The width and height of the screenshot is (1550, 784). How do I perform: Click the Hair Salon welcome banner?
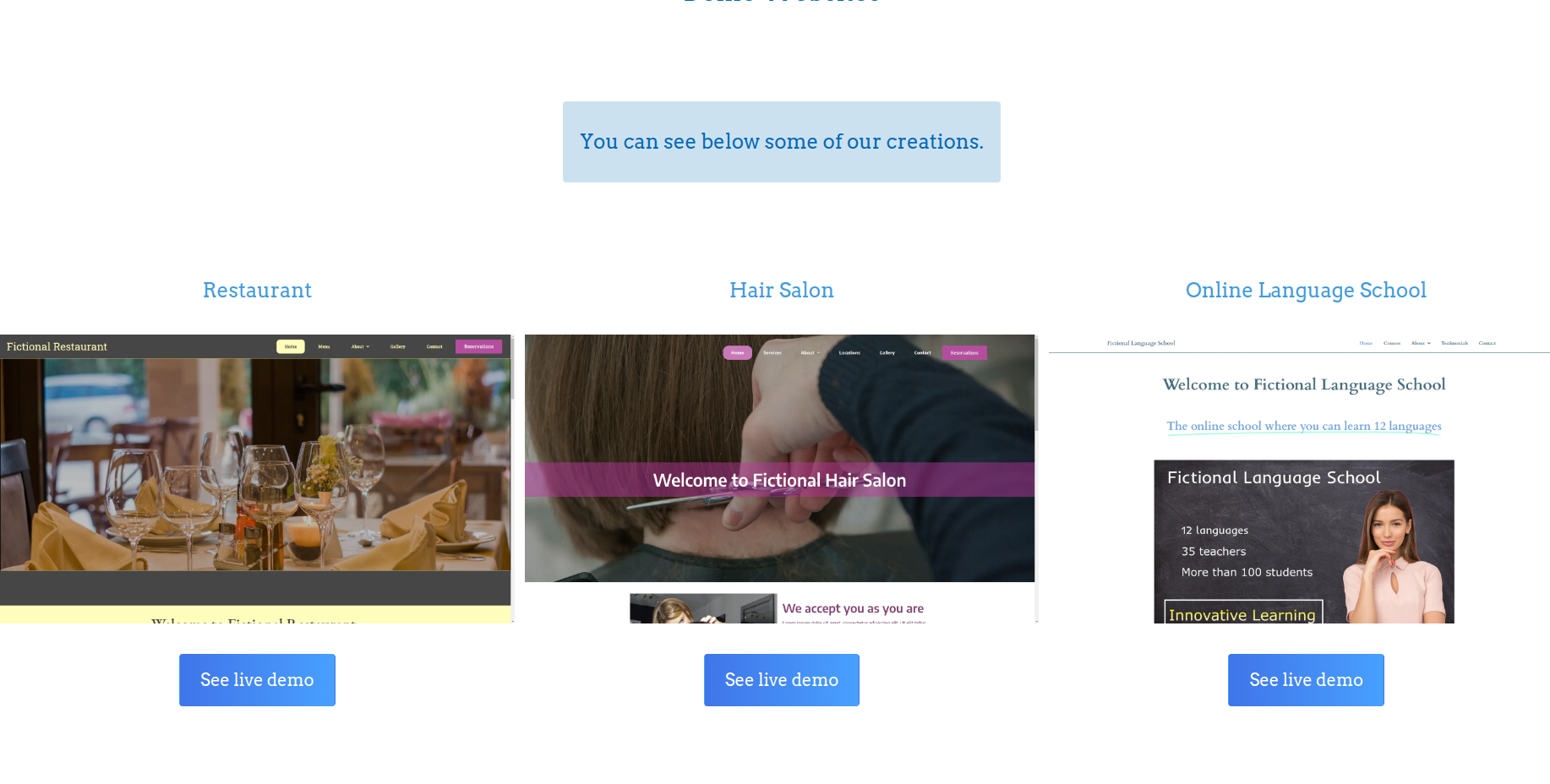tap(779, 480)
